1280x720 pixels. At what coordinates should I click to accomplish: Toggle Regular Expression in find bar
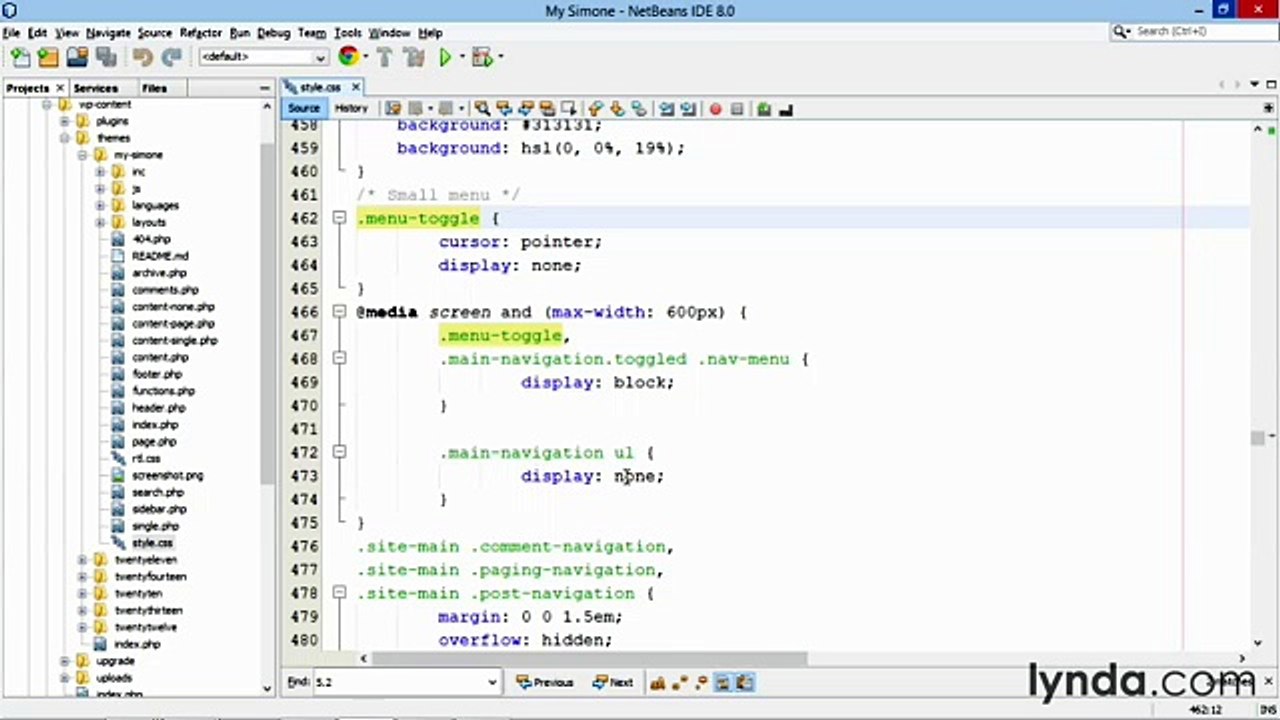coord(701,682)
